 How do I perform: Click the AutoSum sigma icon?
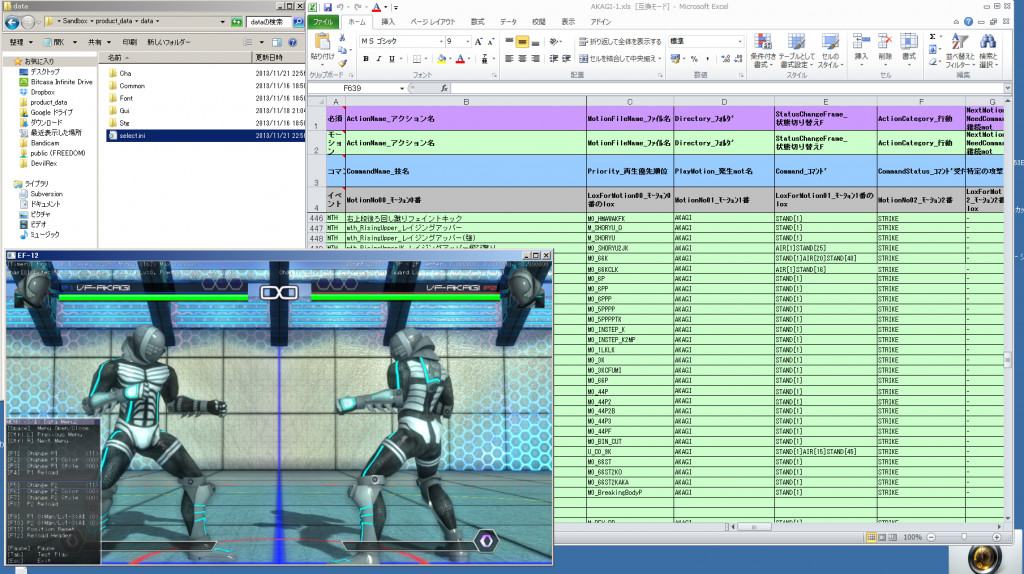click(x=933, y=37)
